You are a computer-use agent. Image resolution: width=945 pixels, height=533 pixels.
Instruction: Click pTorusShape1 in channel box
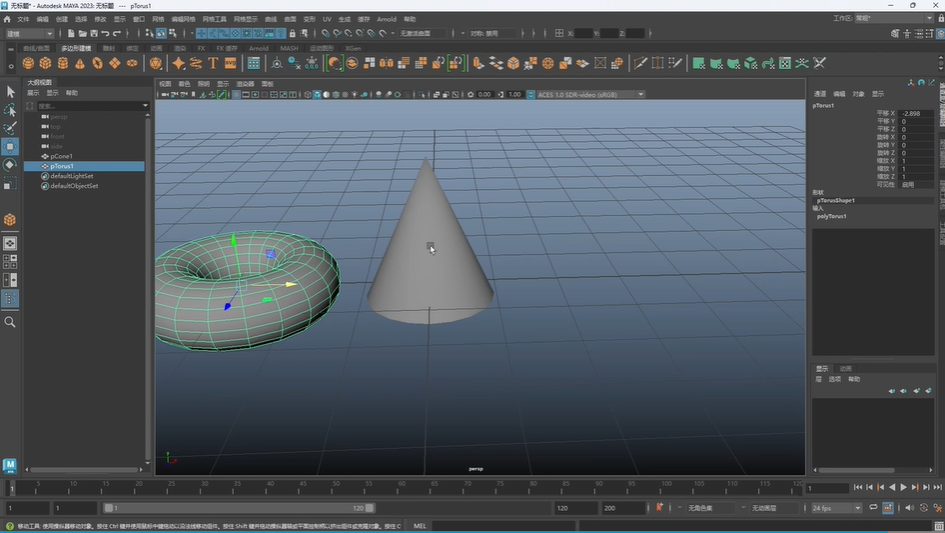coord(835,200)
